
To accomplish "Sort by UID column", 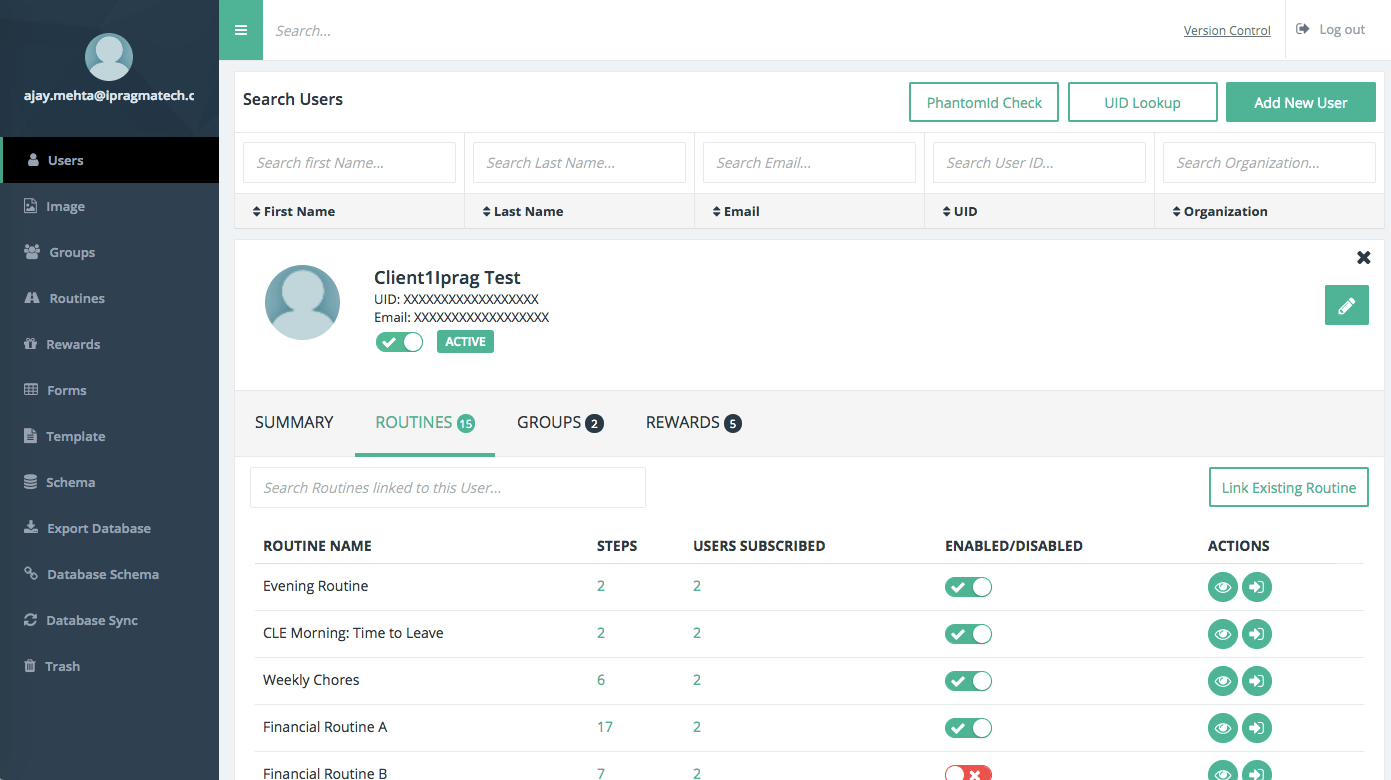I will [x=960, y=211].
